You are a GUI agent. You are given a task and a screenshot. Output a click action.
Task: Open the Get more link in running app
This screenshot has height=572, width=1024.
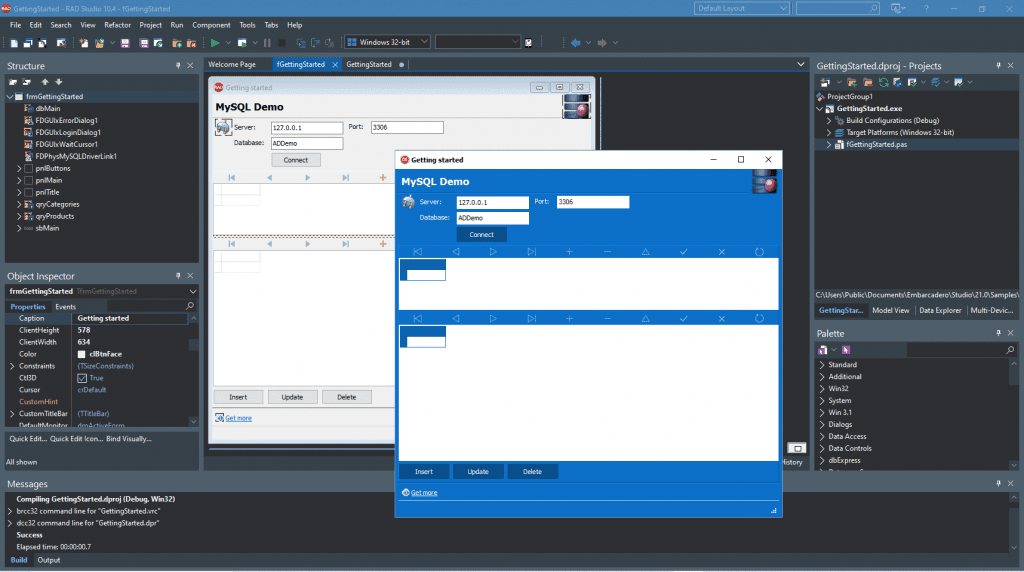[x=424, y=492]
